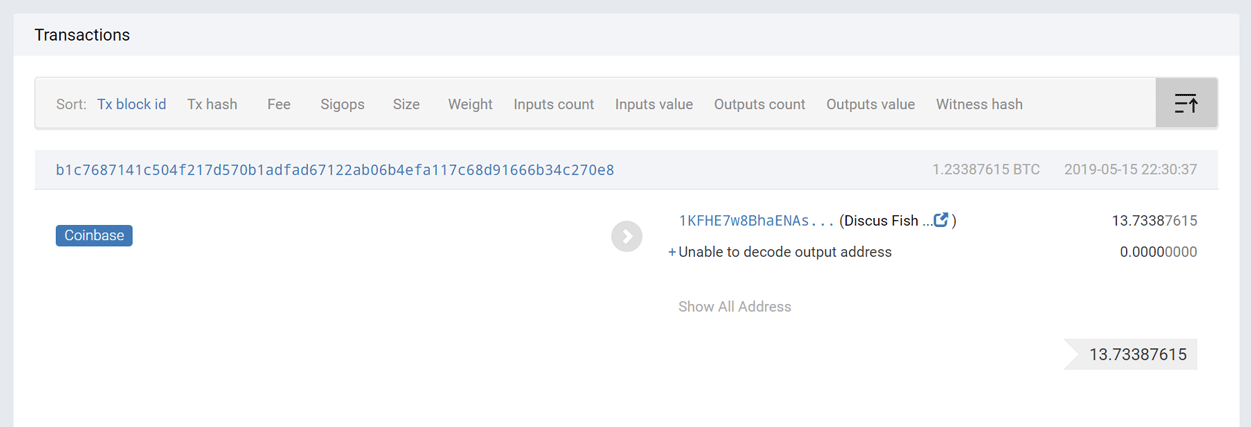Click the Coinbase badge

pos(94,236)
